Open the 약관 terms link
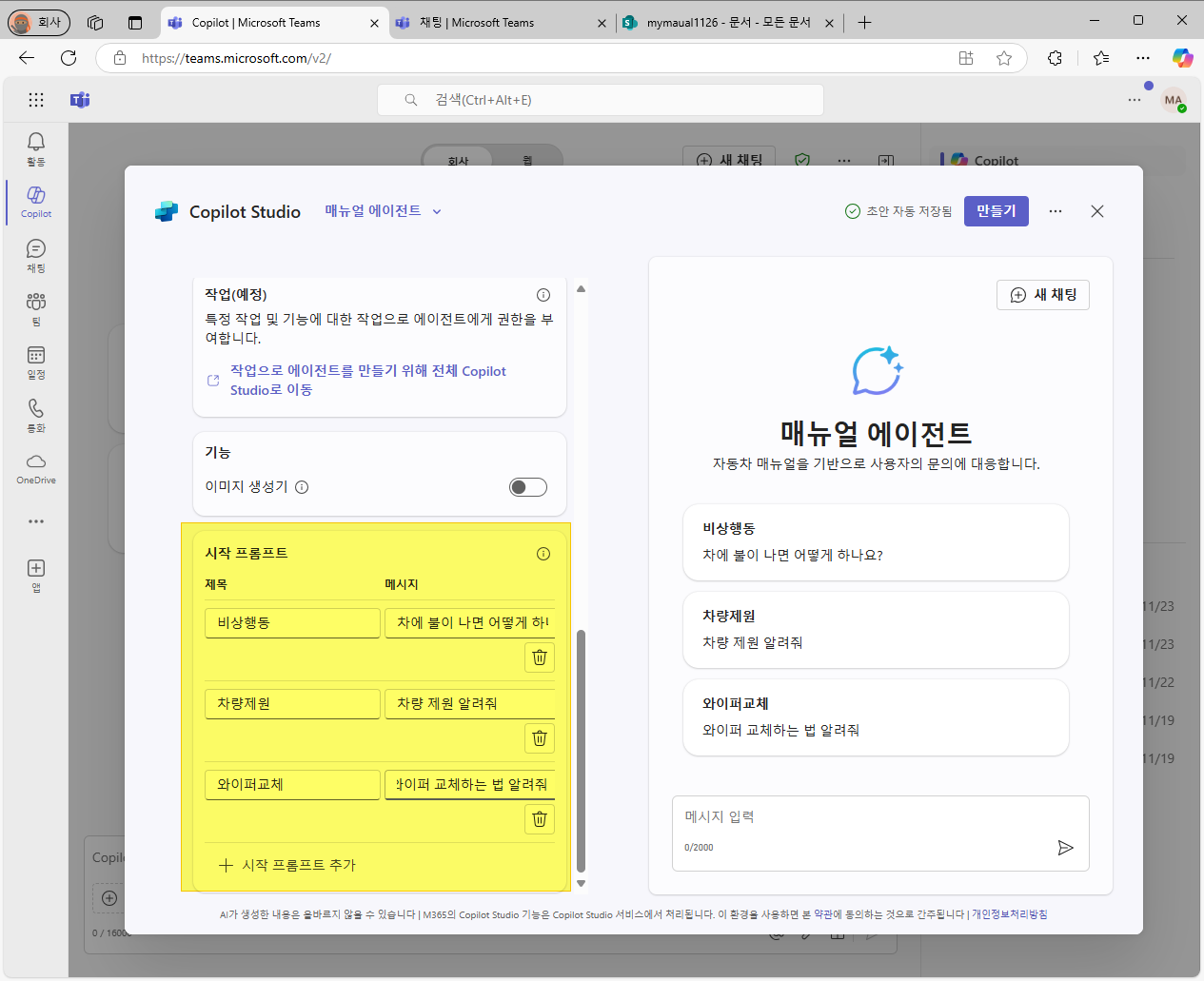Viewport: 1204px width, 981px height. click(823, 914)
